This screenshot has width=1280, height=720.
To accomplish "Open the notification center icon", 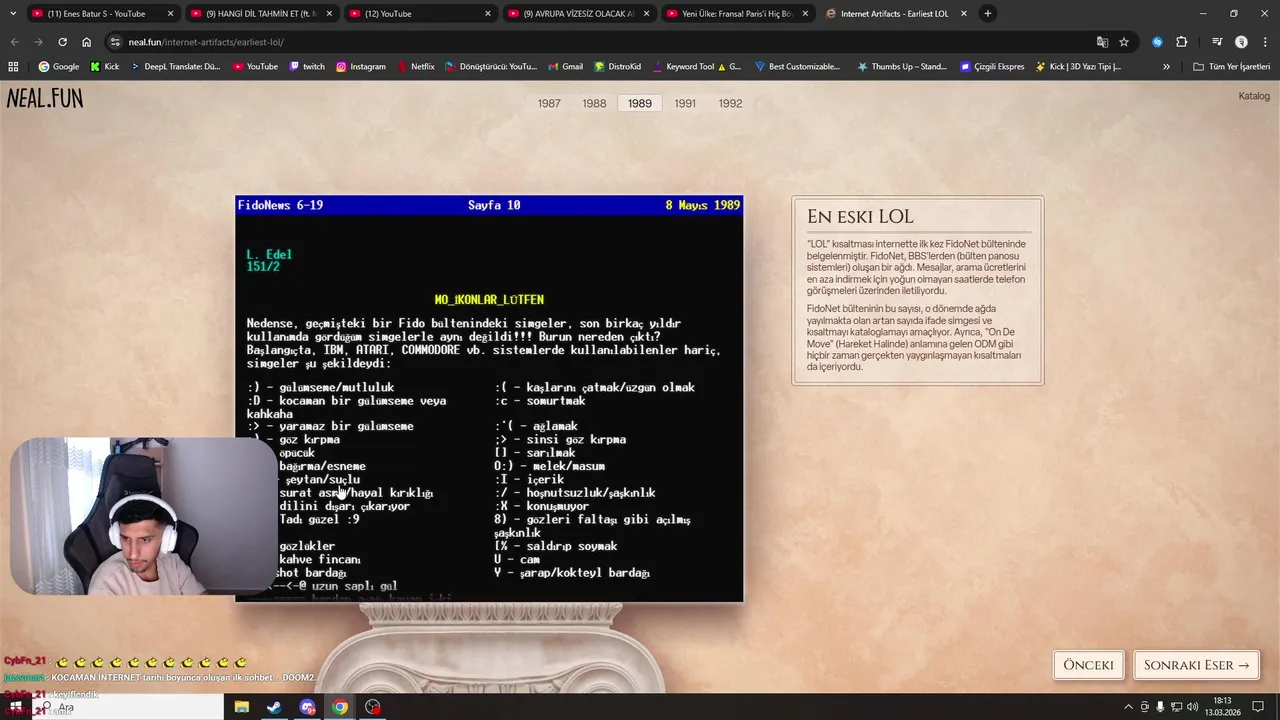I will [x=1258, y=707].
